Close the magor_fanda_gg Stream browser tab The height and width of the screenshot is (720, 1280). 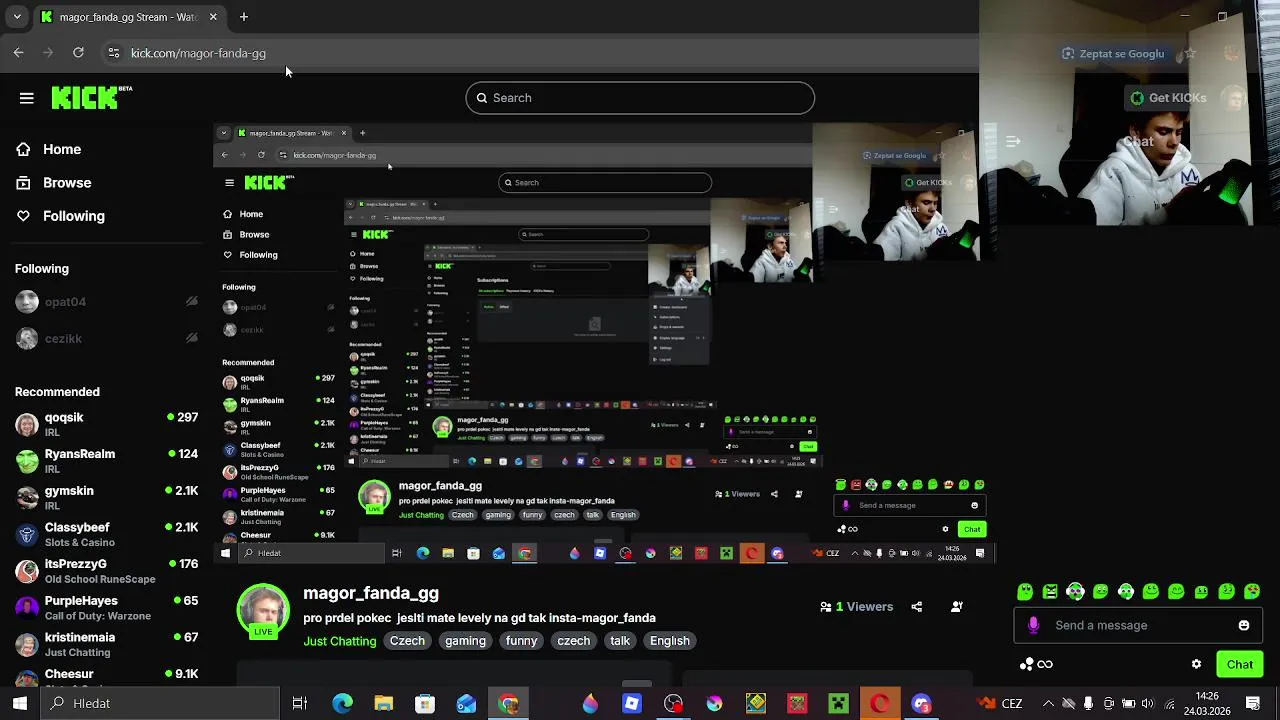click(x=213, y=17)
